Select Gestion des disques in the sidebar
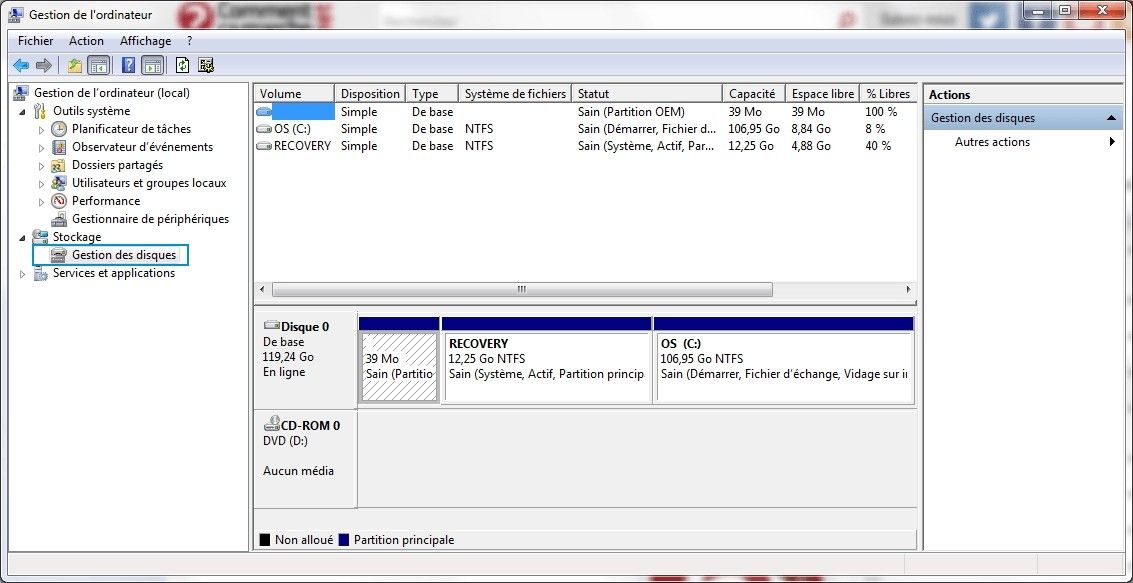Screen dimensions: 1133x583 119,254
